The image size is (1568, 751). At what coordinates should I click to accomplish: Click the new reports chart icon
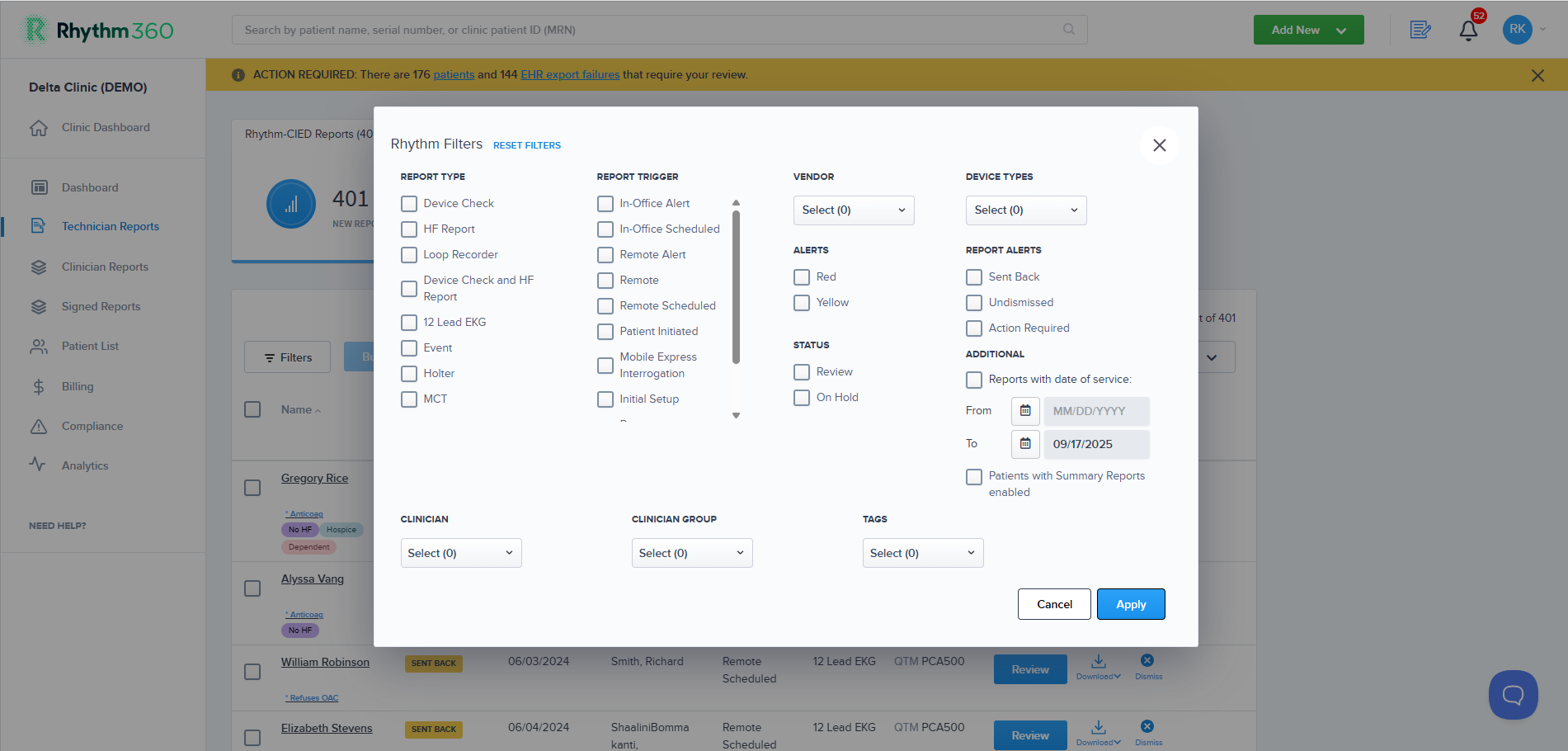[291, 204]
